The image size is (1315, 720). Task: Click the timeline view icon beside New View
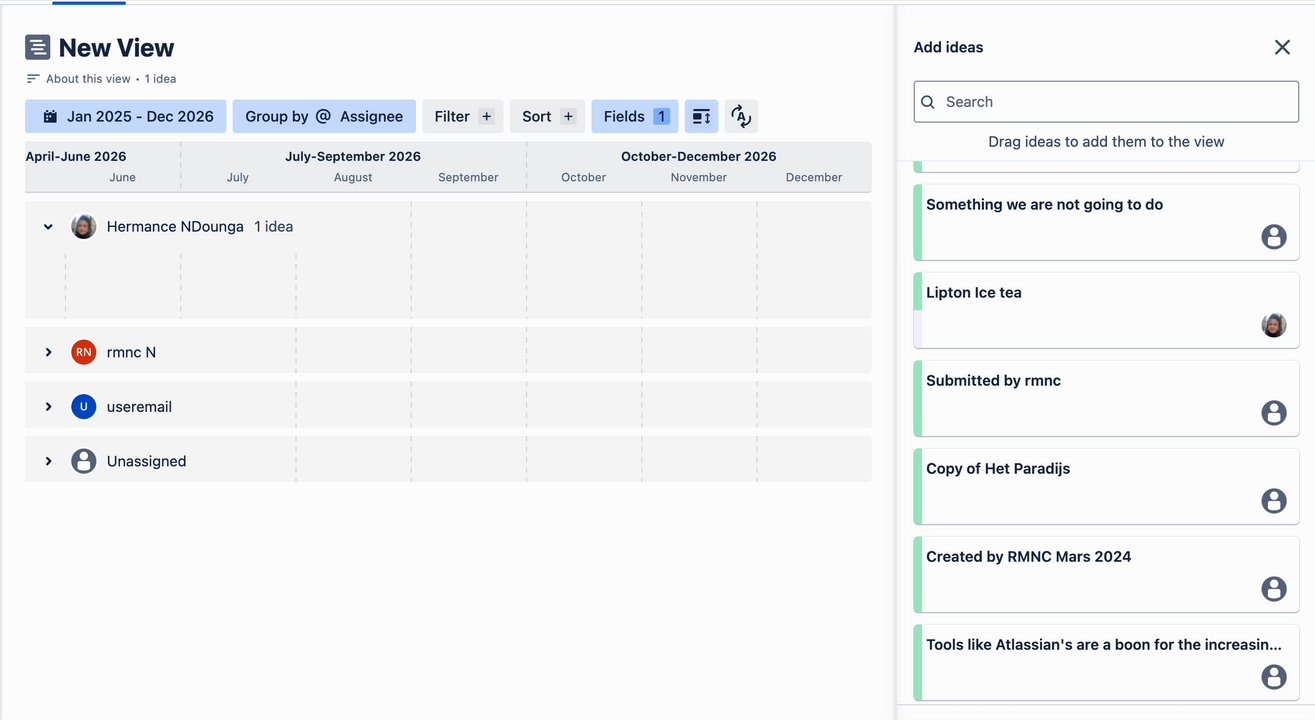38,47
